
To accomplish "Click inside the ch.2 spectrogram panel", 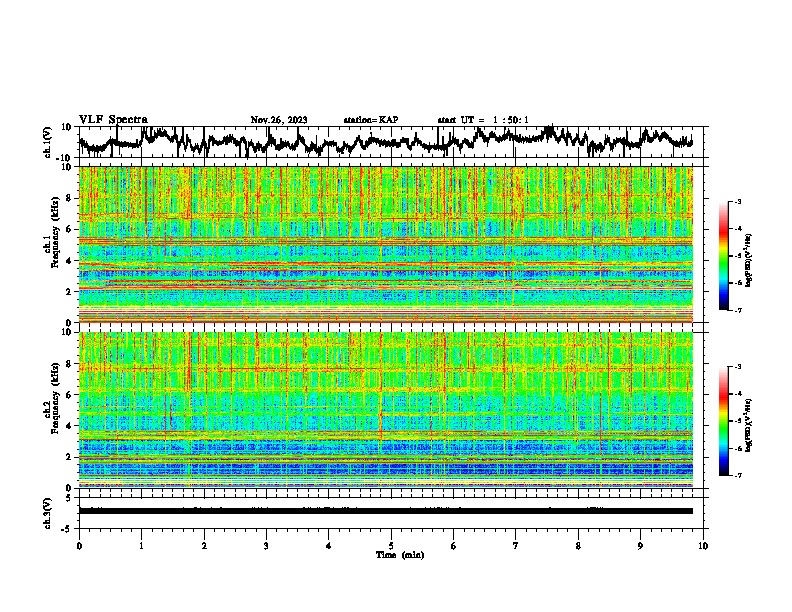I will click(385, 410).
